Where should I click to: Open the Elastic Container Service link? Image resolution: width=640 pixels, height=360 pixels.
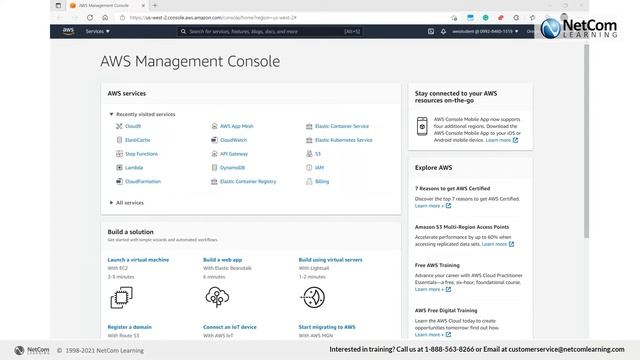pyautogui.click(x=342, y=126)
